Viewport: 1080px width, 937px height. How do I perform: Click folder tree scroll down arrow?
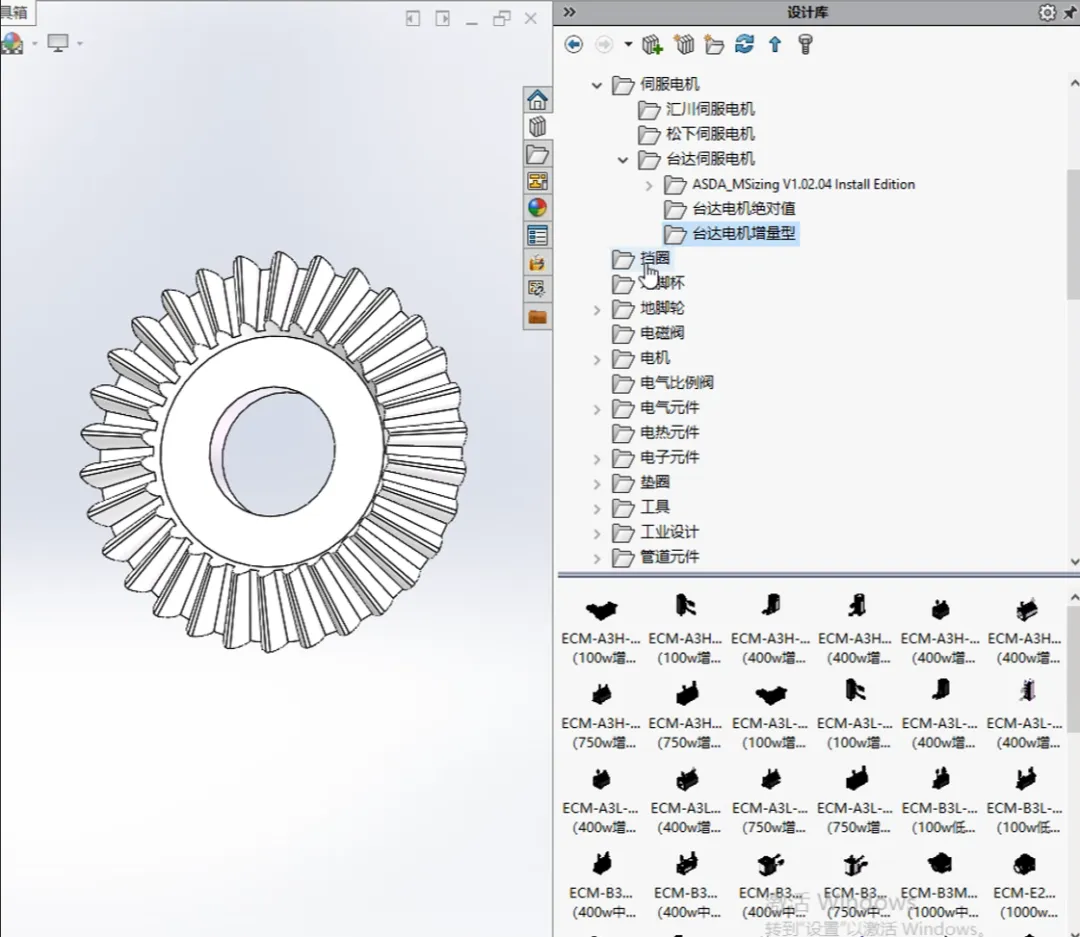[1074, 562]
